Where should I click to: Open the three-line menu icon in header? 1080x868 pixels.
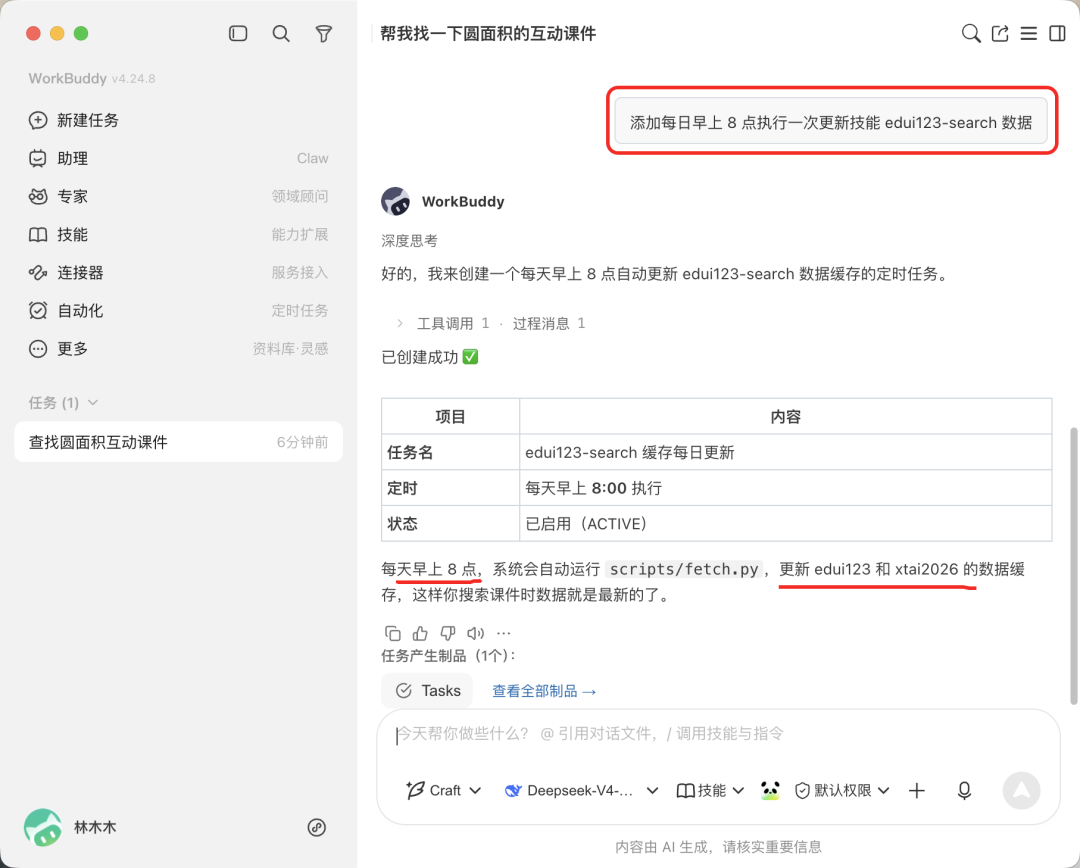(x=1028, y=33)
